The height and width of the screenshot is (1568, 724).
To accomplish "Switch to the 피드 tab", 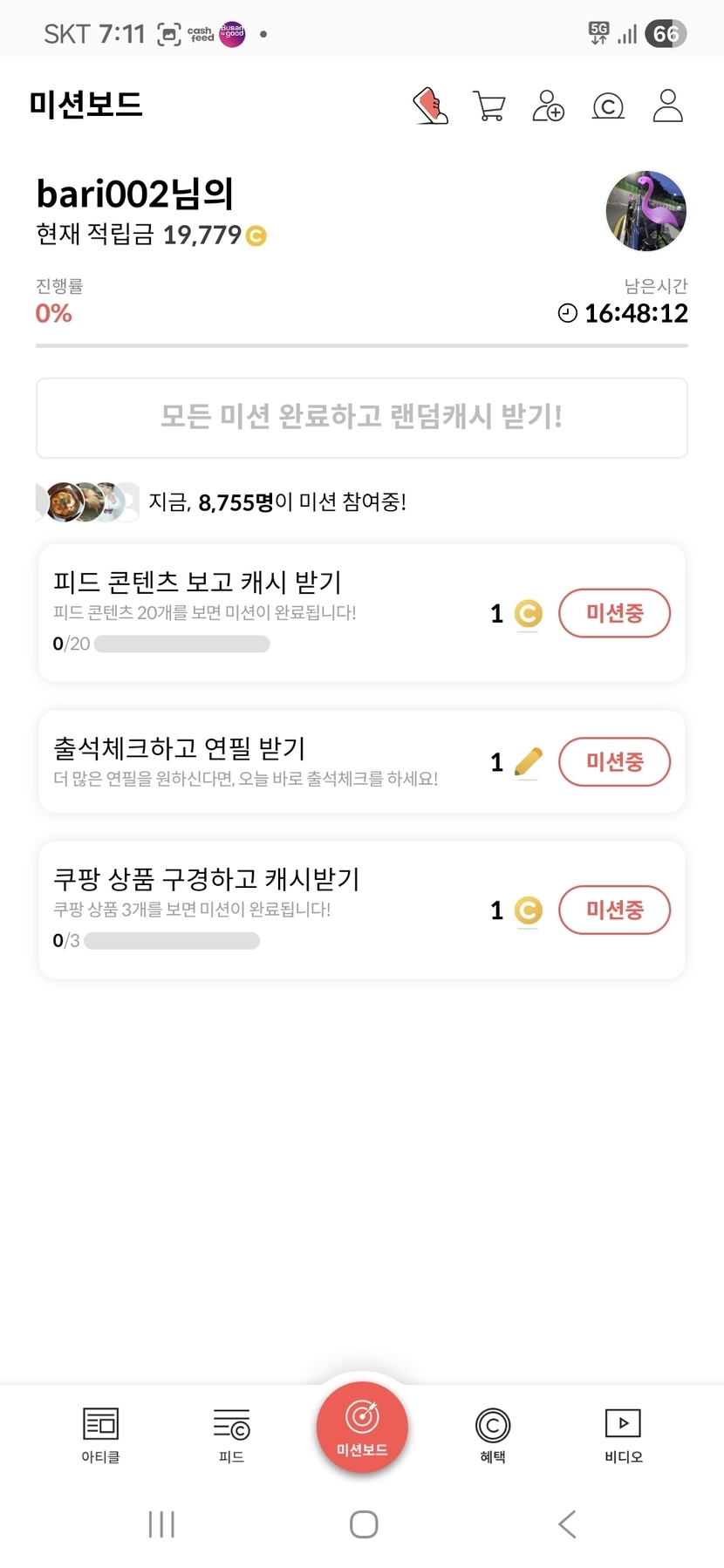I will [x=231, y=1435].
